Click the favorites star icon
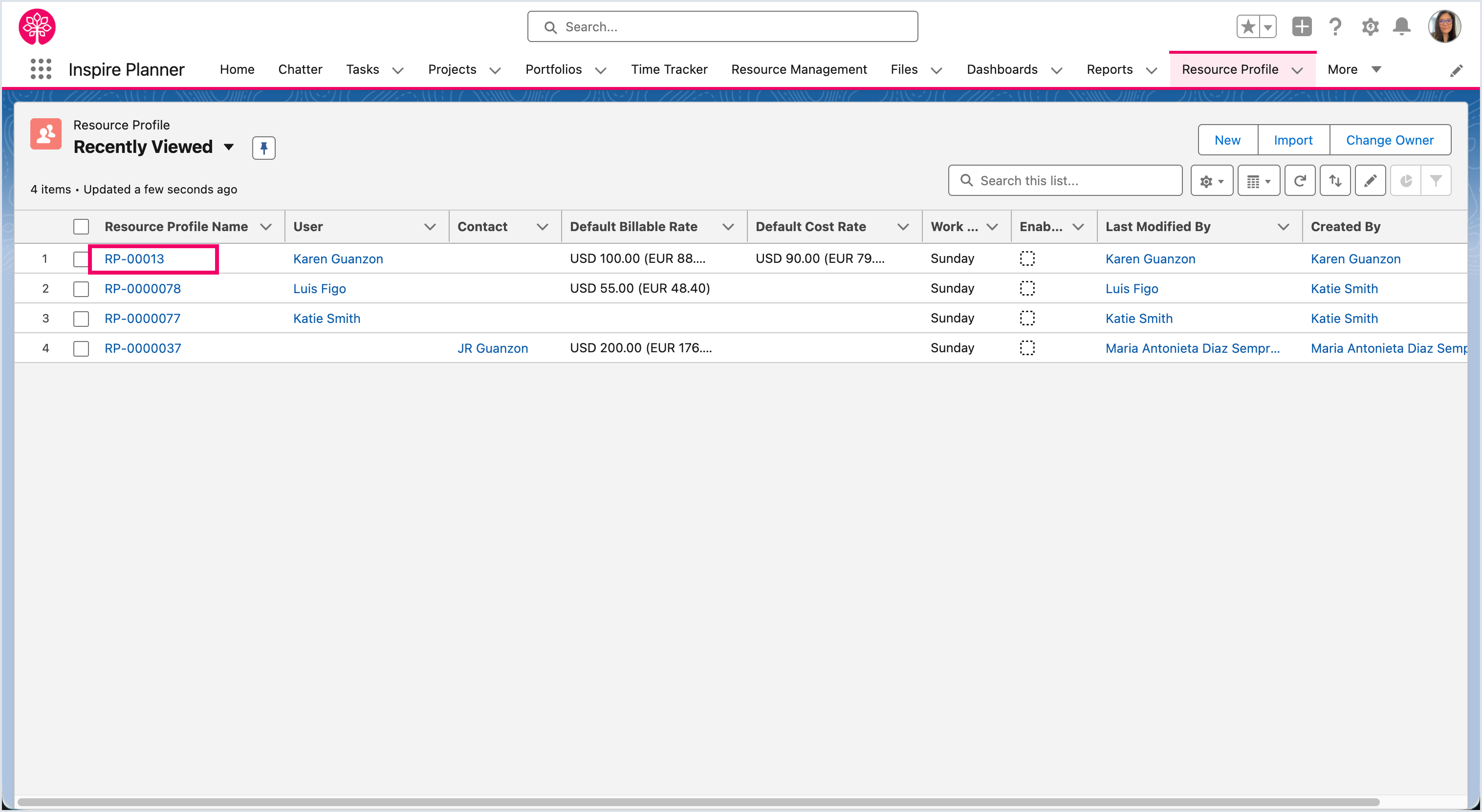 (x=1248, y=26)
